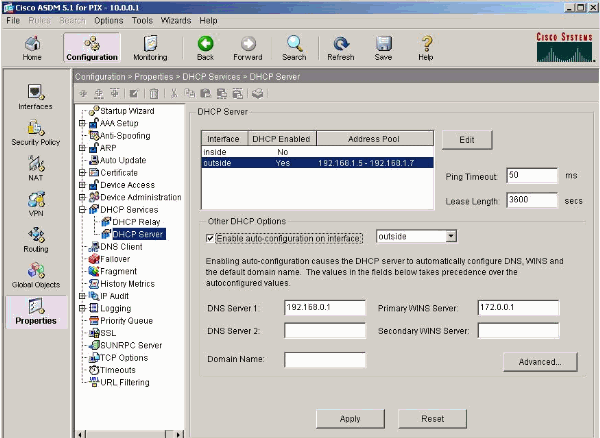Expand the IP Audit node
Image resolution: width=600 pixels, height=438 pixels.
82,296
